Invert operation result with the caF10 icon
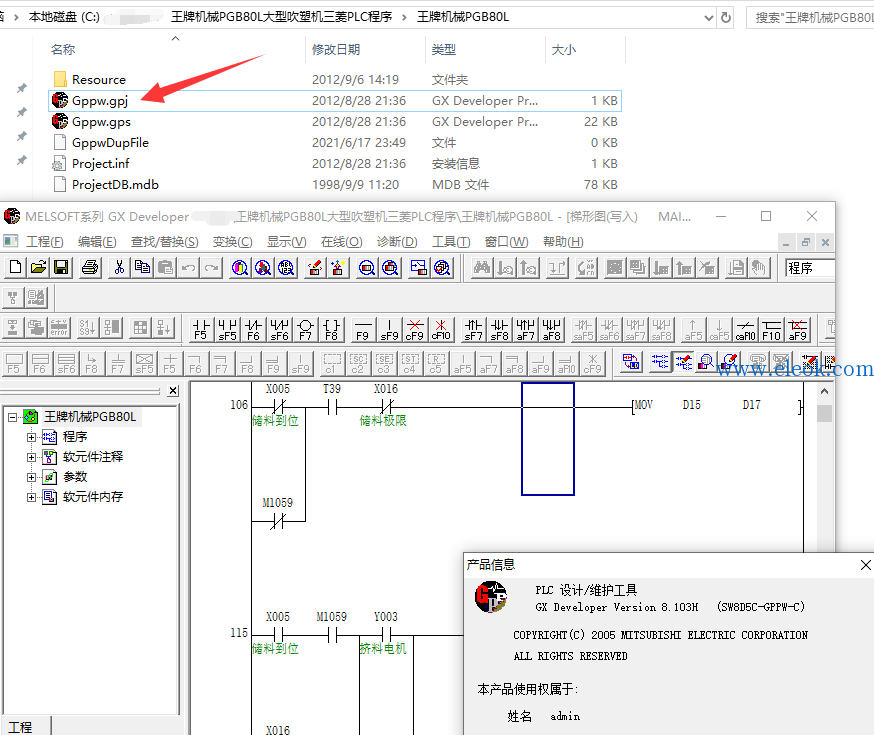 click(x=745, y=329)
